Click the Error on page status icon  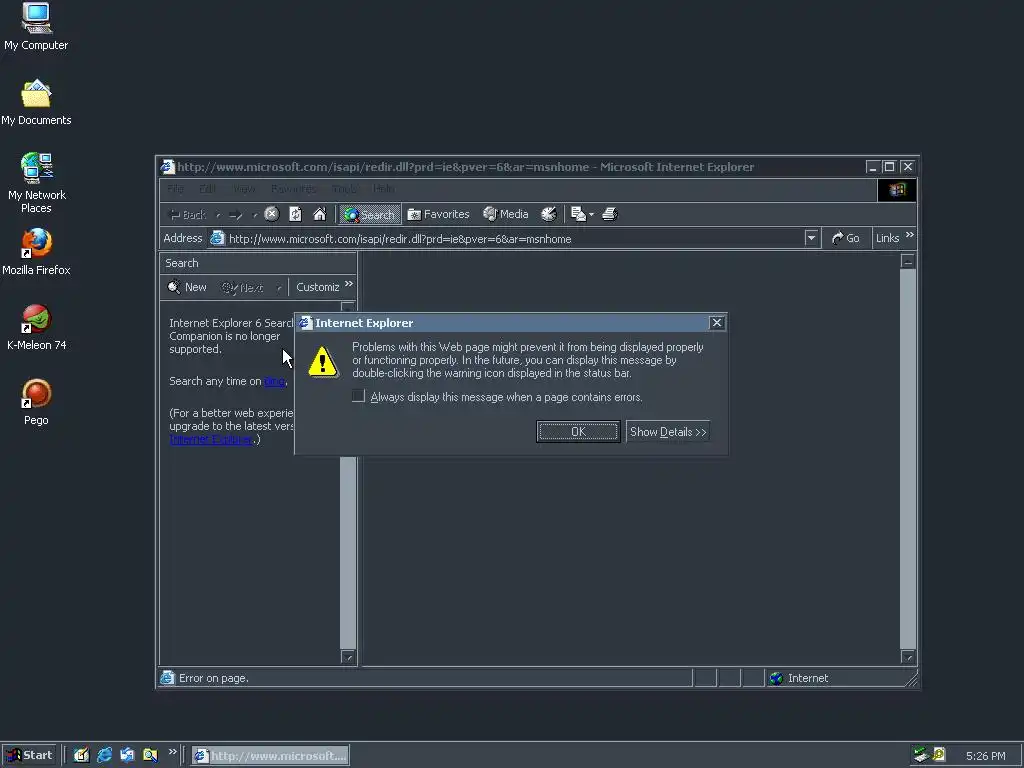tap(168, 678)
